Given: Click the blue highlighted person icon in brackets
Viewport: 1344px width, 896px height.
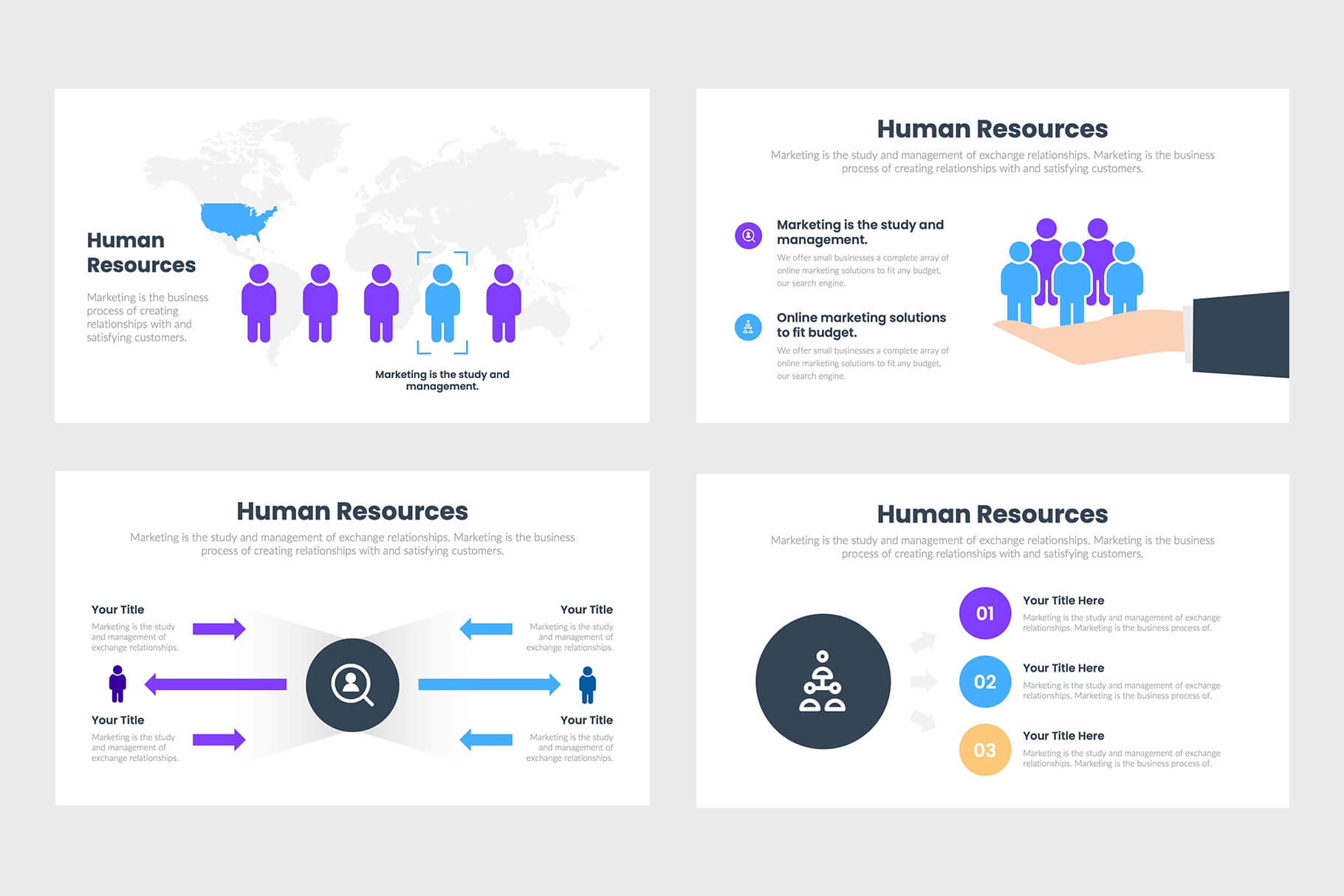Looking at the screenshot, I should point(442,303).
